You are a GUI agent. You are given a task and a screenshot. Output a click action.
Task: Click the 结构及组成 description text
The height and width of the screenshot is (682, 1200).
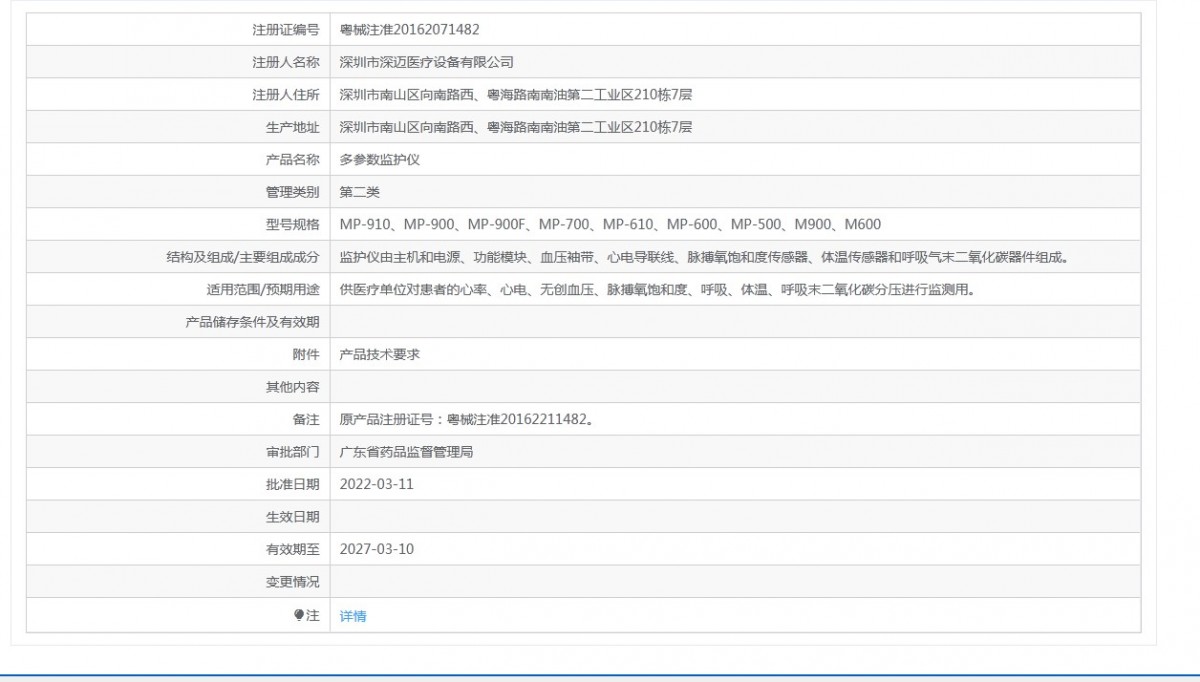pyautogui.click(x=705, y=257)
